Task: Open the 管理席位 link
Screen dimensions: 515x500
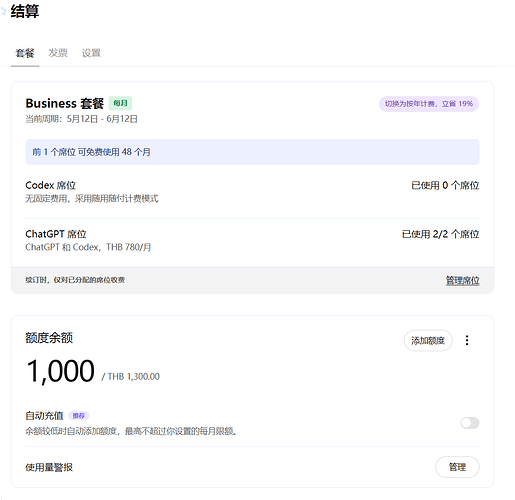Action: (462, 280)
